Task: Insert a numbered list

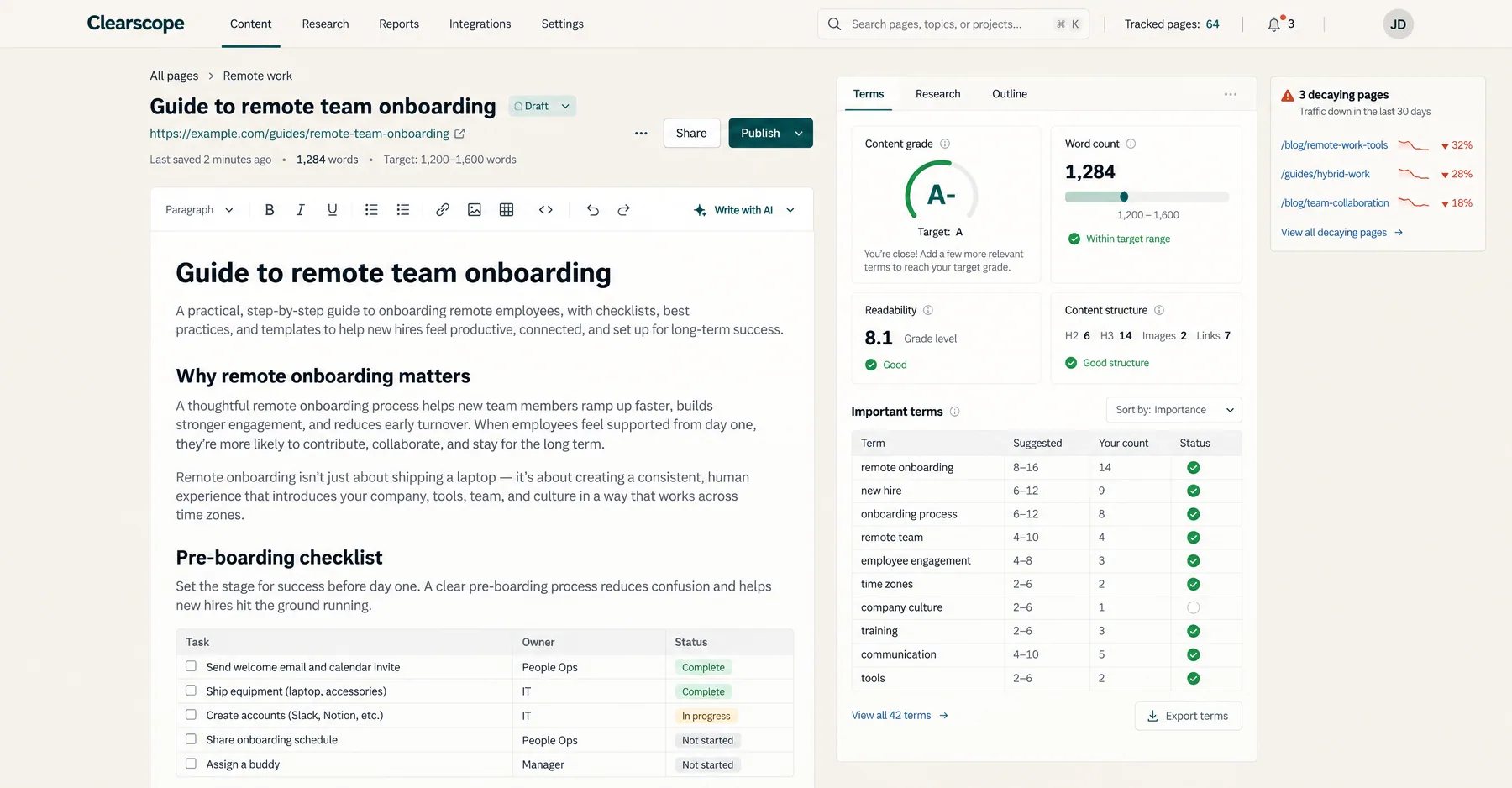Action: coord(403,210)
